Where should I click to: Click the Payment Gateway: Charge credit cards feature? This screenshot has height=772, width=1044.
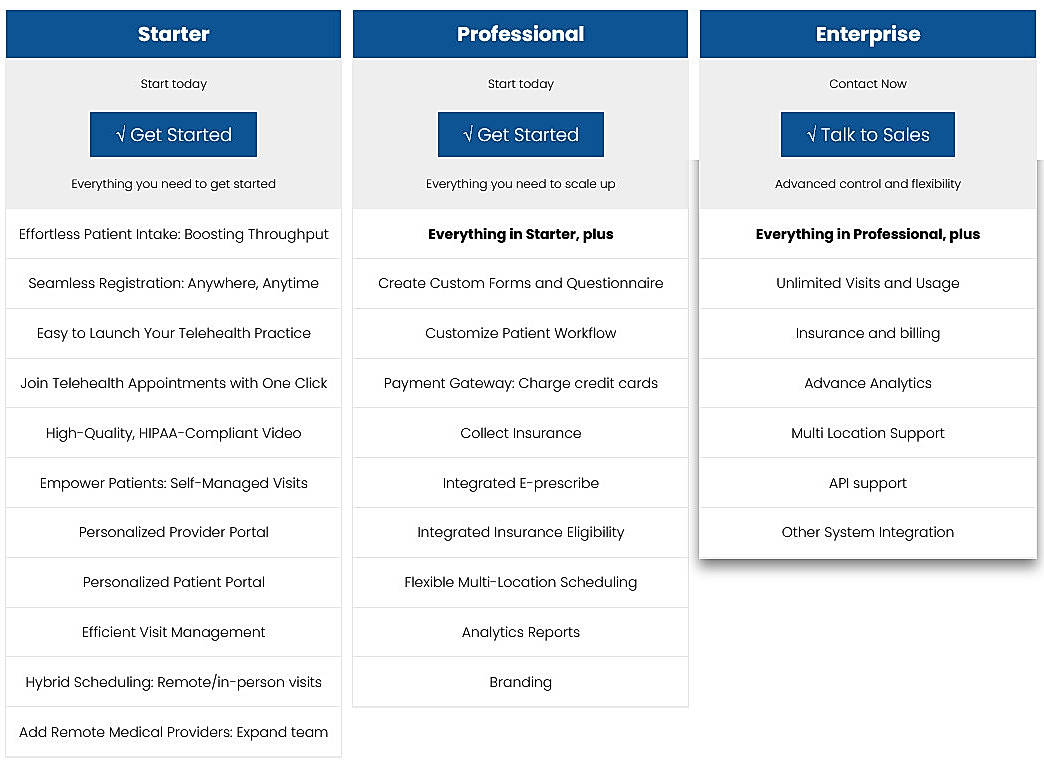click(x=520, y=383)
